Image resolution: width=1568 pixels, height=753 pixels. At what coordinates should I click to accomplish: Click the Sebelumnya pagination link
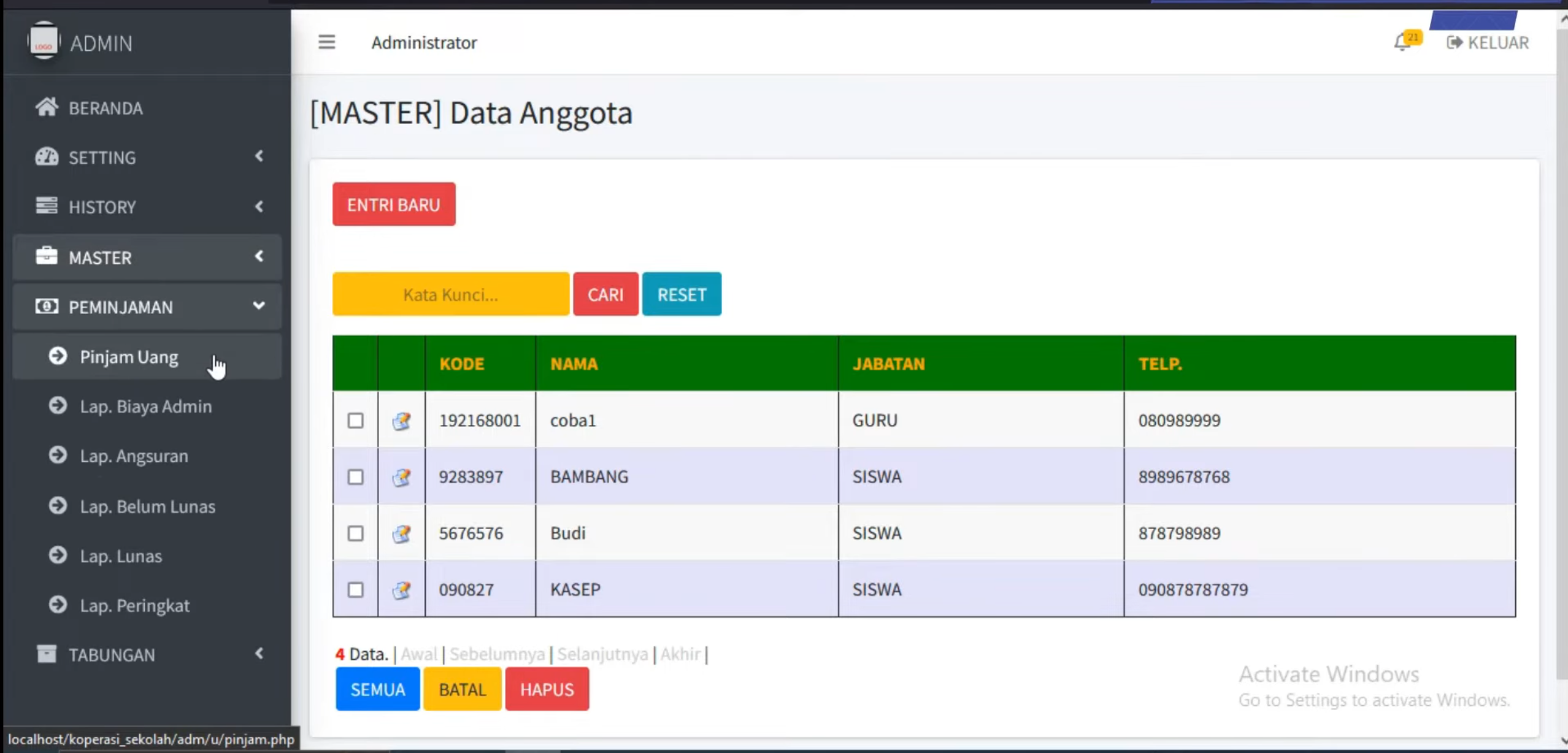pos(498,654)
